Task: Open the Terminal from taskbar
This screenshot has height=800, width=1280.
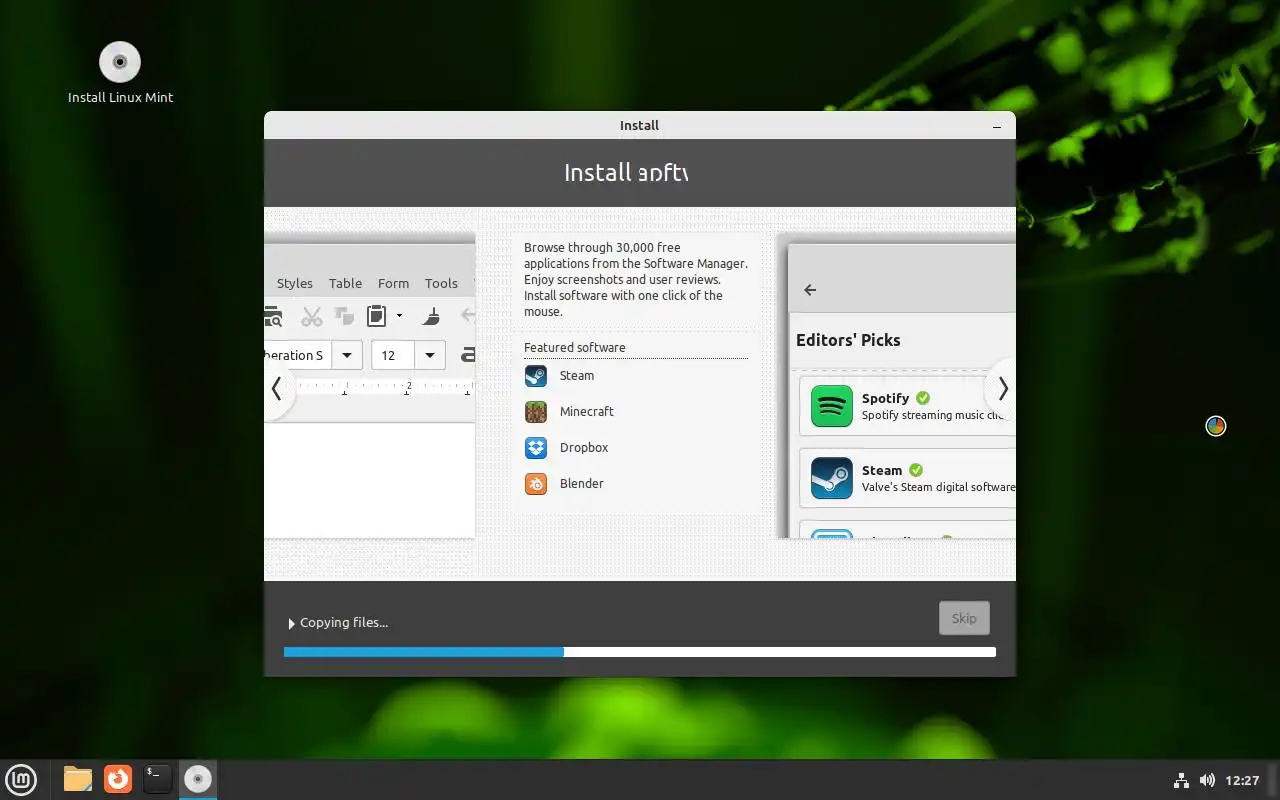Action: pos(158,779)
